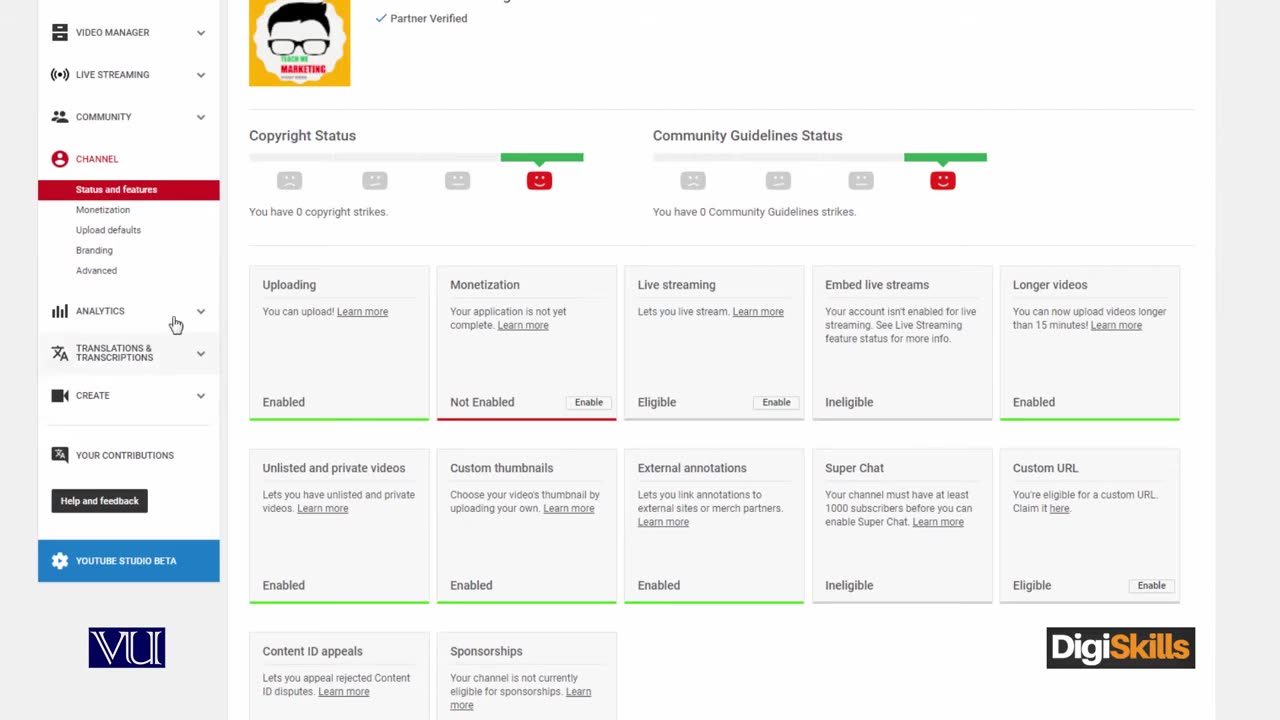
Task: Click the channel profile picture
Action: pyautogui.click(x=300, y=43)
